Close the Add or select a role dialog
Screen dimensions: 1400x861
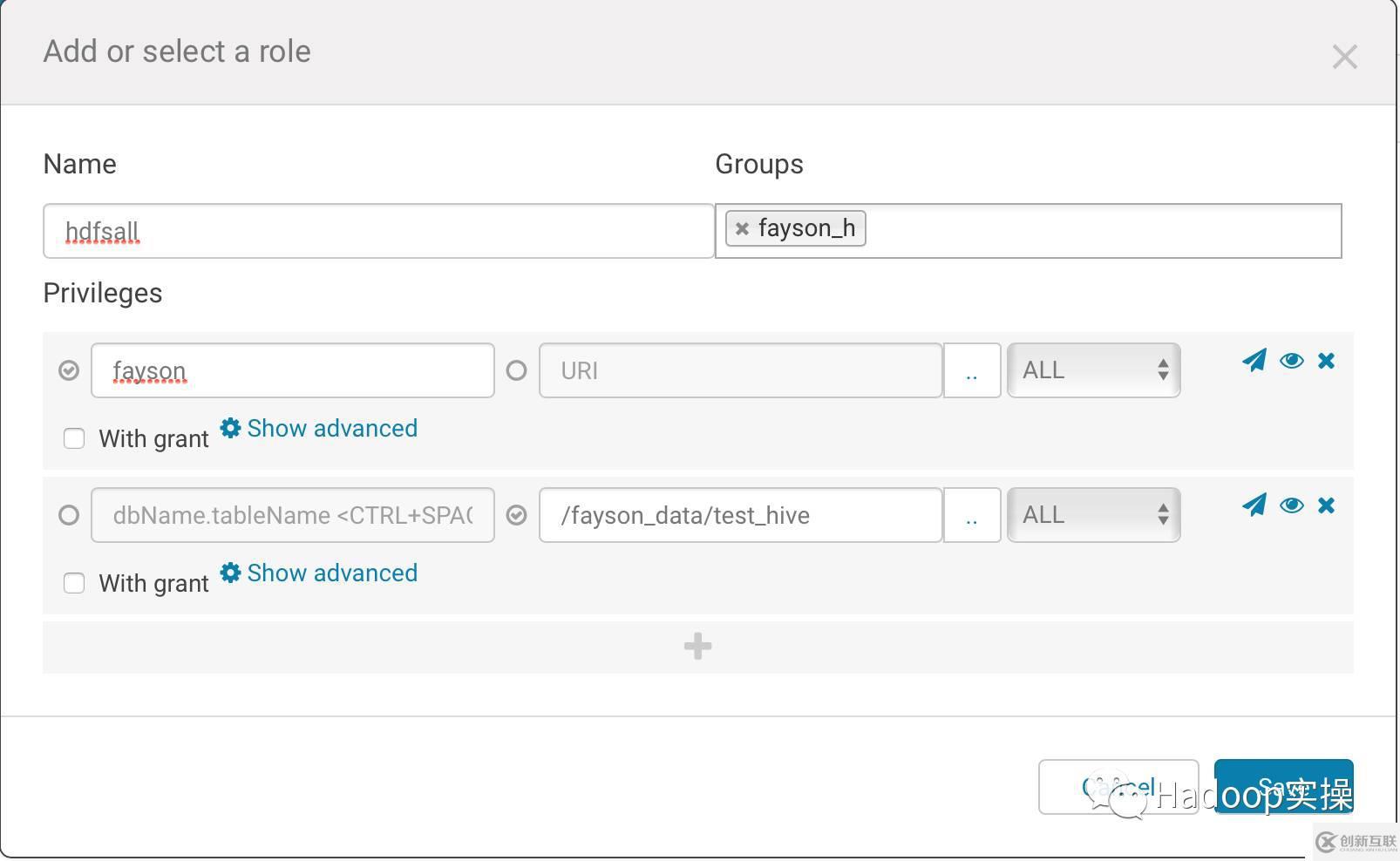1344,58
